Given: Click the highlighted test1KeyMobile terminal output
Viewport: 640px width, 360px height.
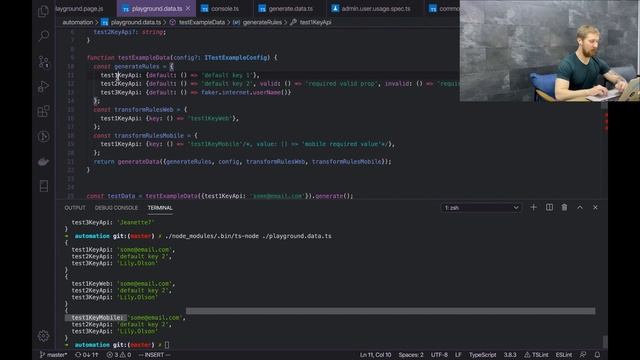Looking at the screenshot, I should pyautogui.click(x=96, y=318).
